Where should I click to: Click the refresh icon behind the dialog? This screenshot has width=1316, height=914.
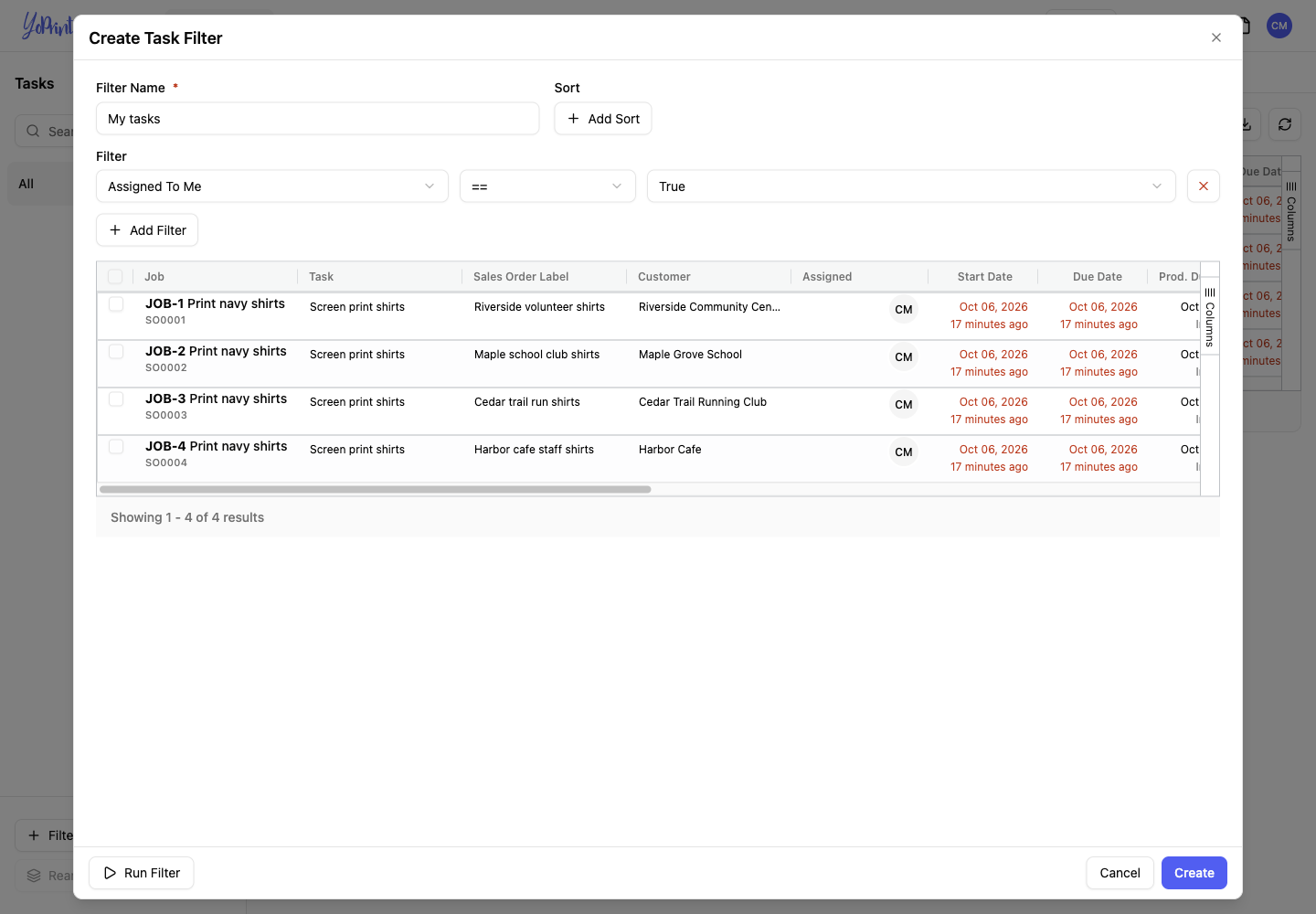click(1284, 124)
